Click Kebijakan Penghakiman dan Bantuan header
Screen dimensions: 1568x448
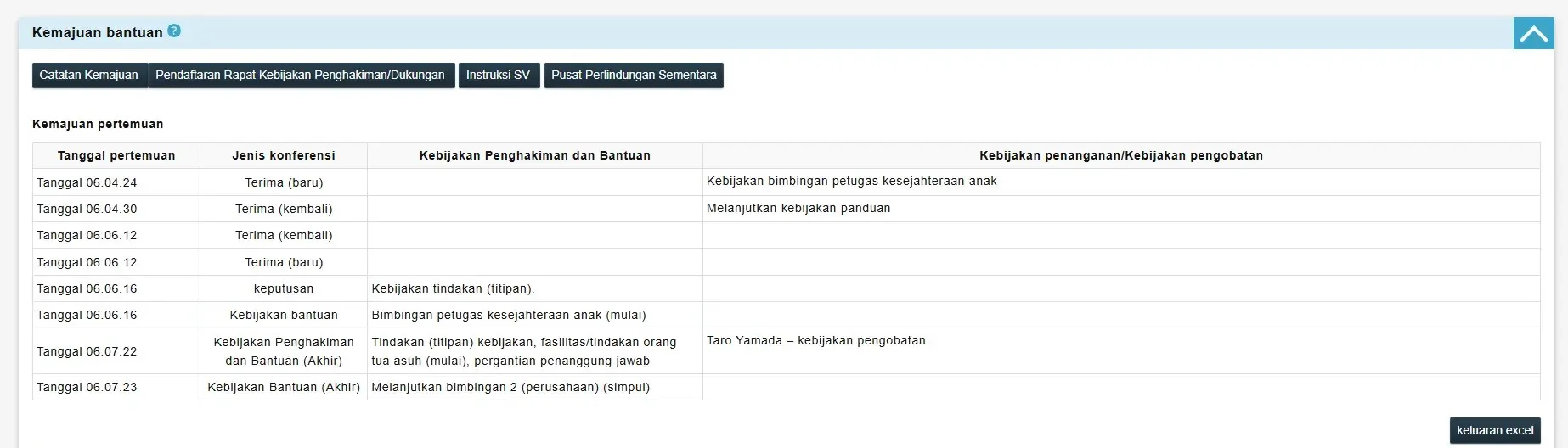535,155
